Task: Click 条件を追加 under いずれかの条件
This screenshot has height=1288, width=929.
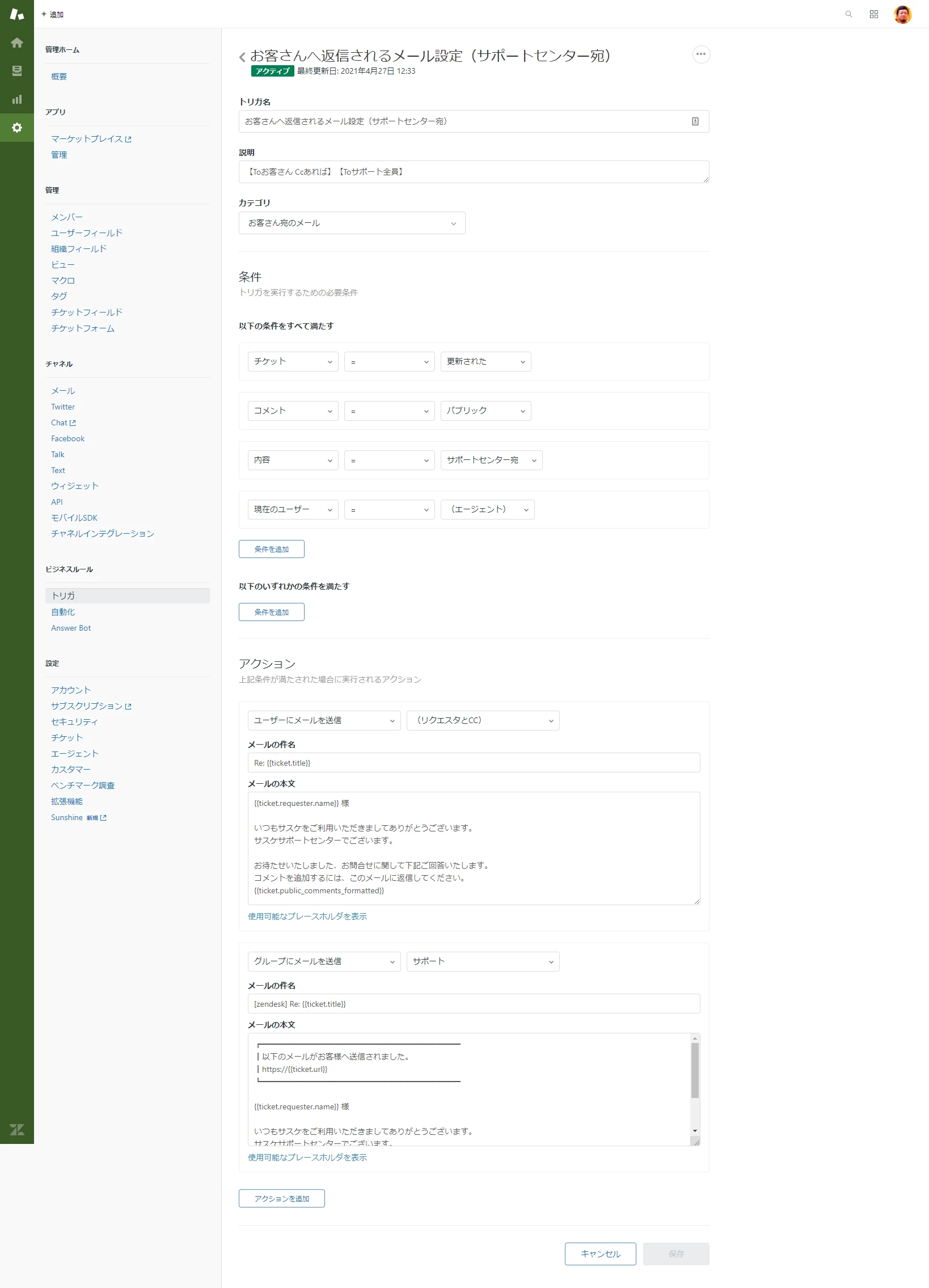Action: (x=272, y=612)
